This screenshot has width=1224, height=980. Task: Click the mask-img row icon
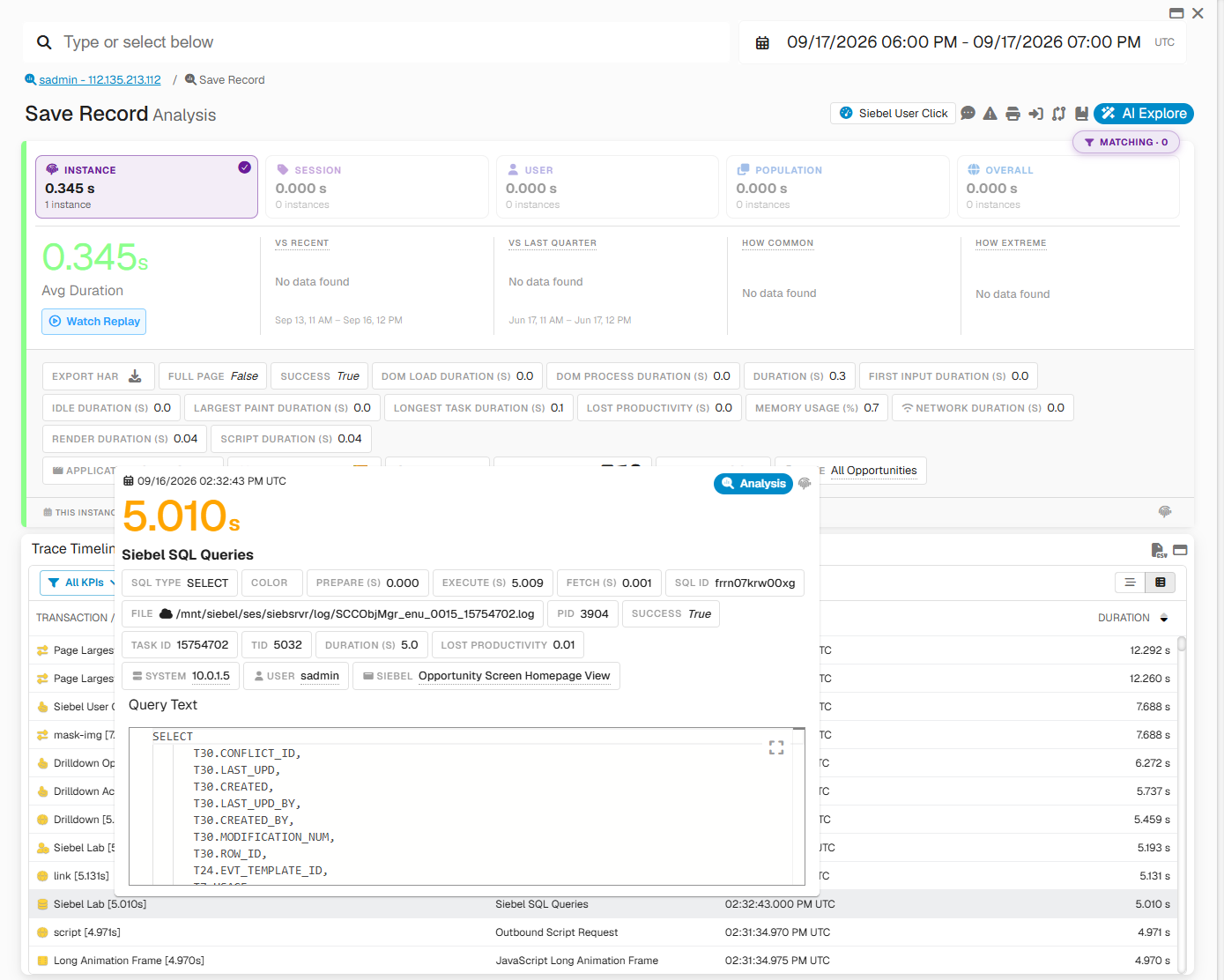42,735
